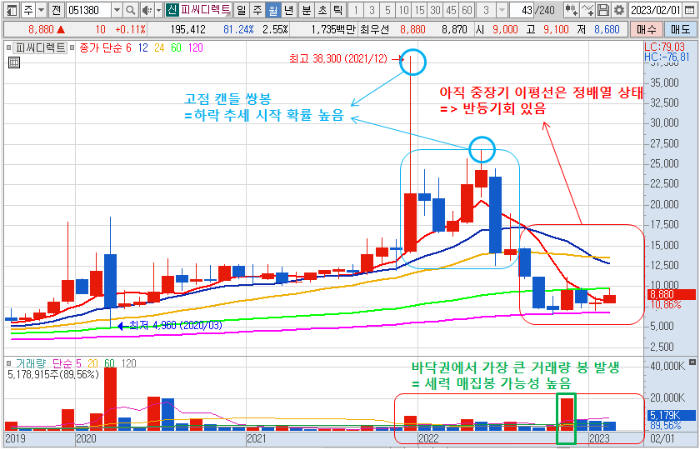The width and height of the screenshot is (700, 449).
Task: Select the 3 button beside 1
Action: 371,10
